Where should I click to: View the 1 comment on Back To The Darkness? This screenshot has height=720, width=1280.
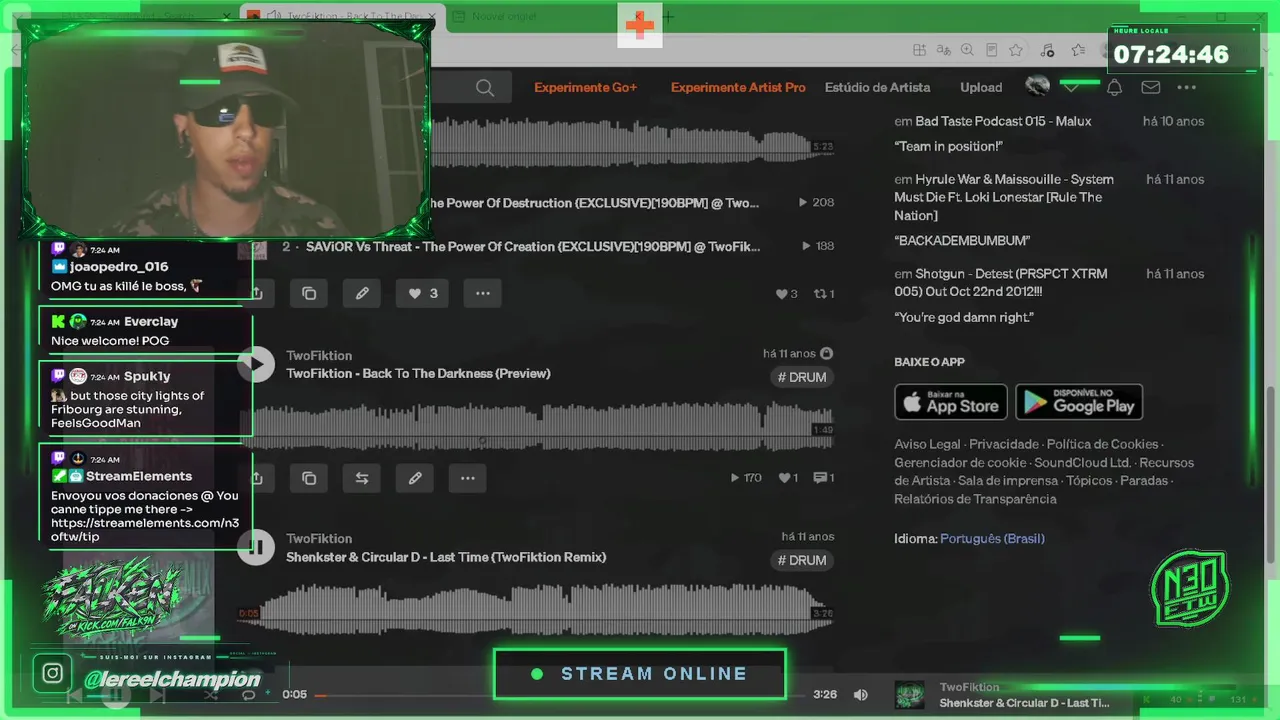(824, 478)
